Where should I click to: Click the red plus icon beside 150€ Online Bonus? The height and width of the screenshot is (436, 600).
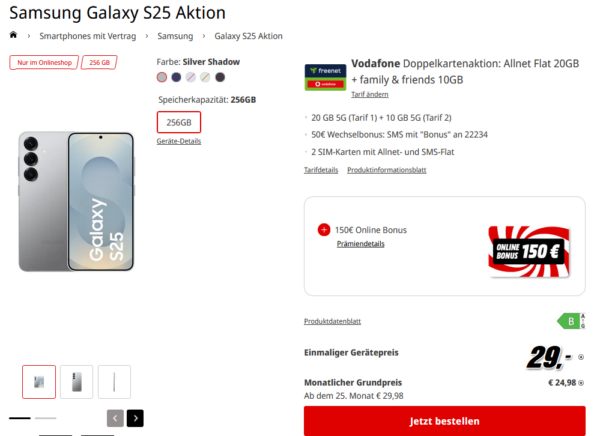point(323,229)
